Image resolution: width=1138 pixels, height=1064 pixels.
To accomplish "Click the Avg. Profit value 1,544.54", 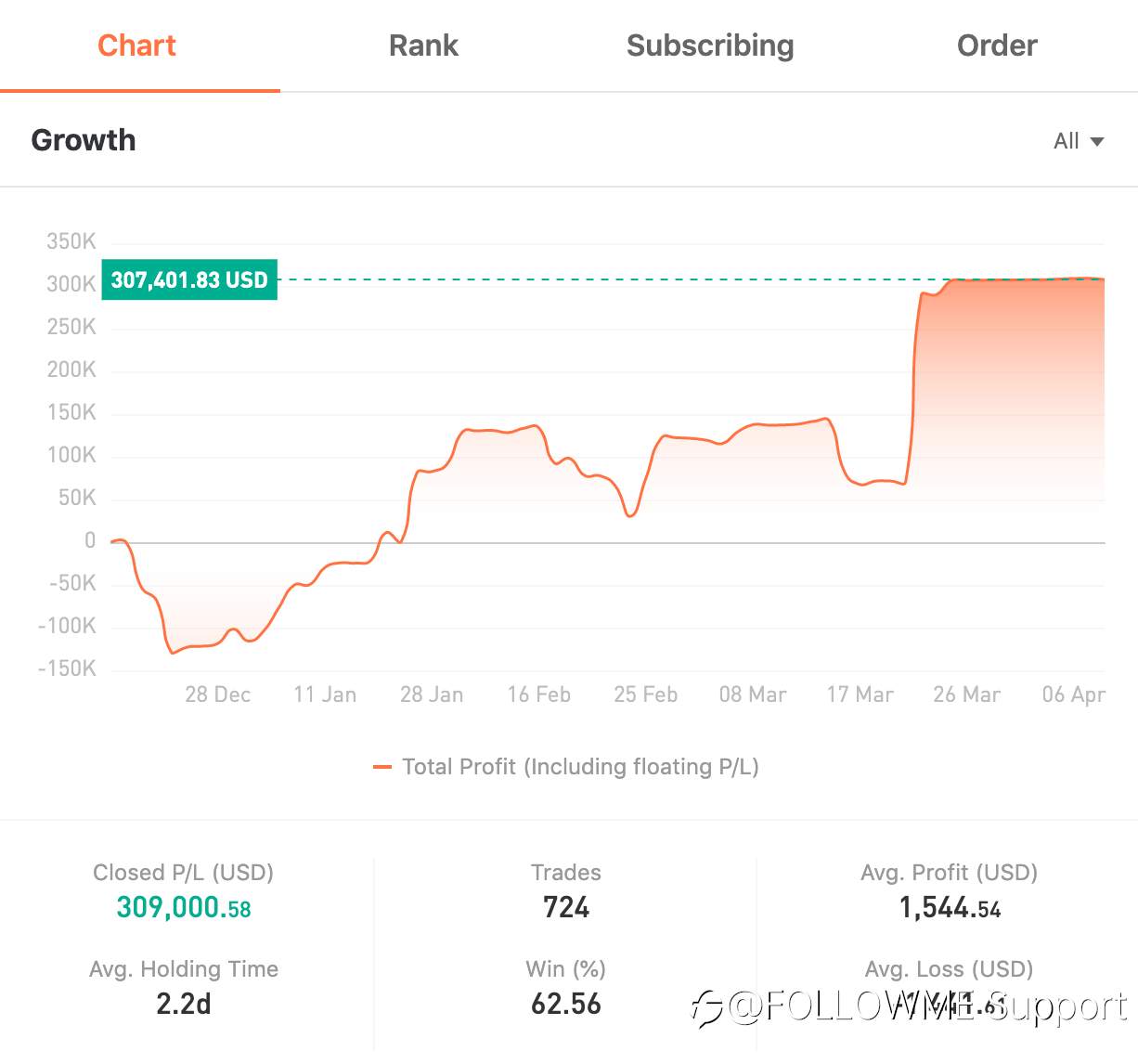I will 950,907.
